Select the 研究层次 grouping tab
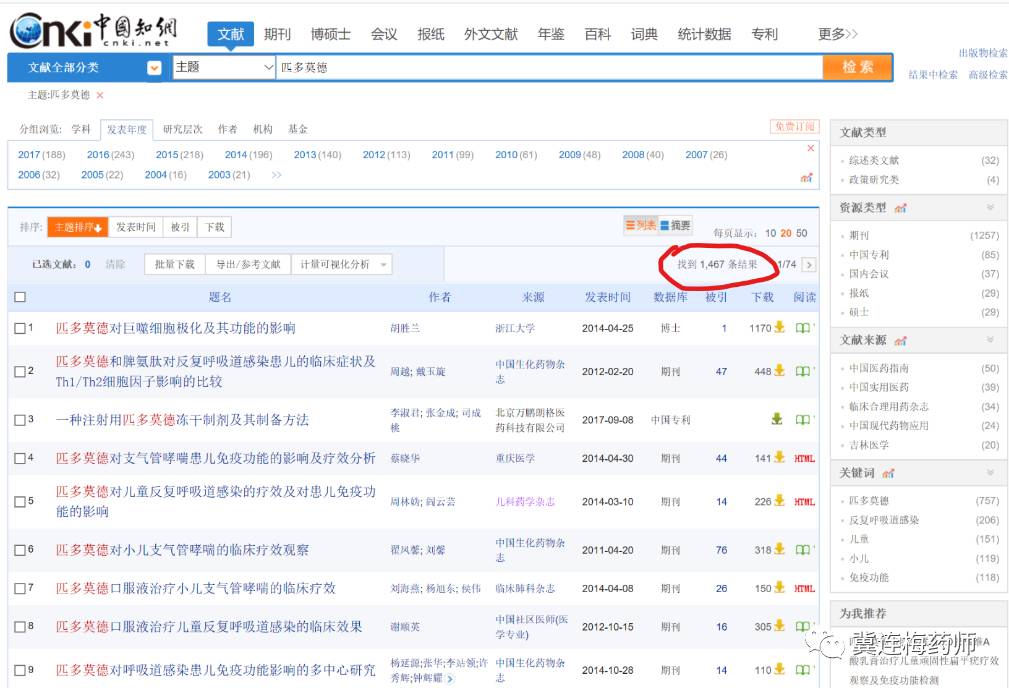Screen dimensions: 1009x688 (182, 129)
